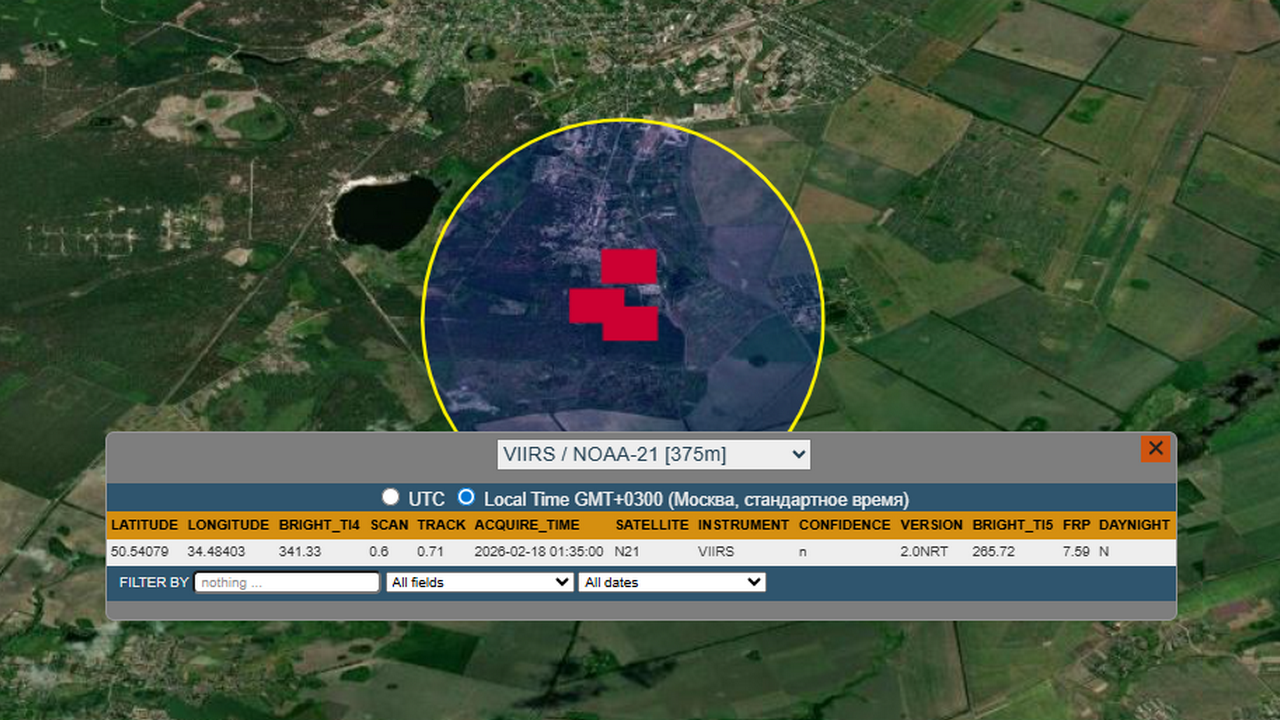Select the data row with latitude 50.54079
Viewport: 1280px width, 720px height.
click(x=640, y=552)
